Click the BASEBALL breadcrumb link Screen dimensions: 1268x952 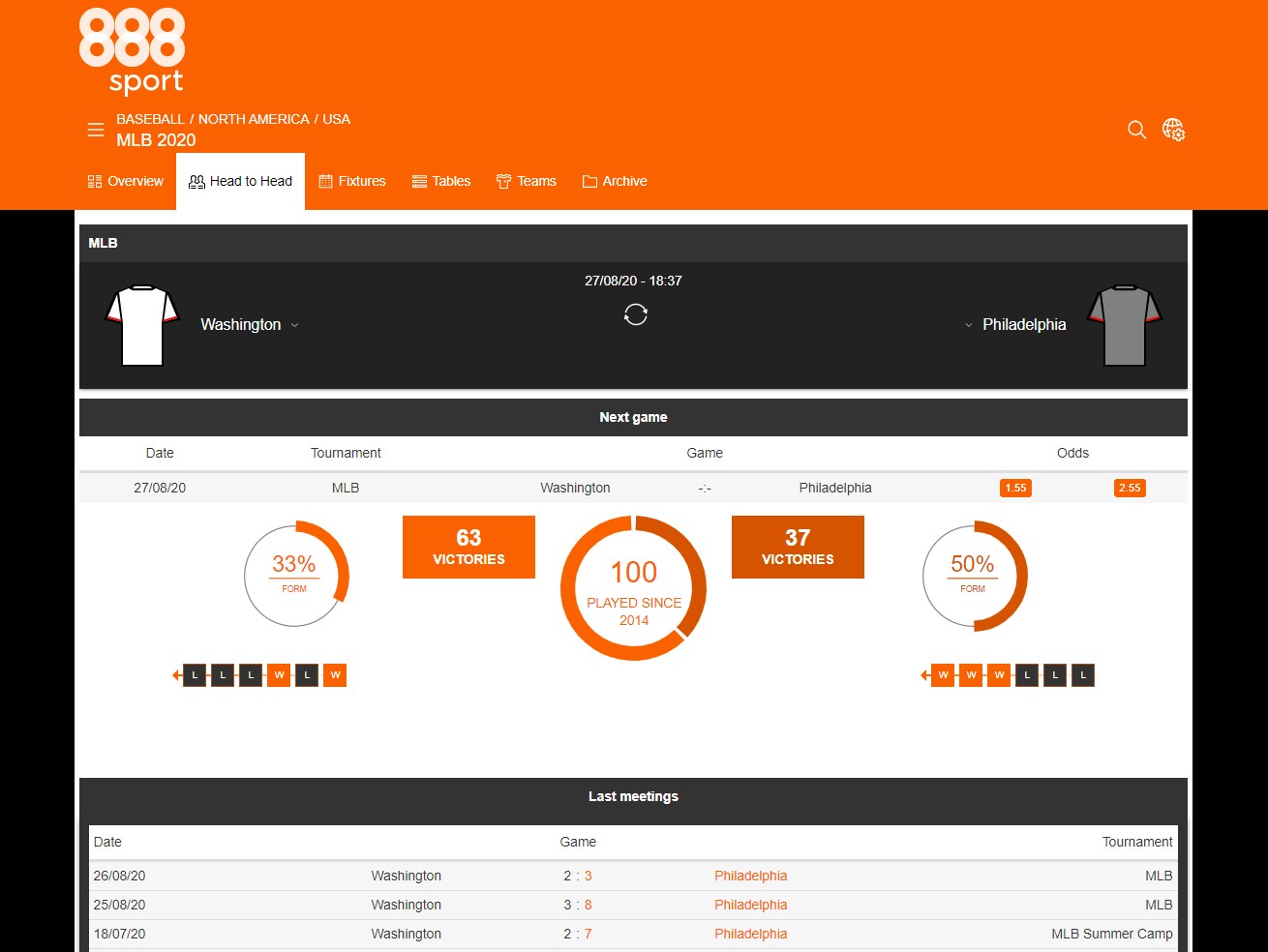click(x=150, y=119)
